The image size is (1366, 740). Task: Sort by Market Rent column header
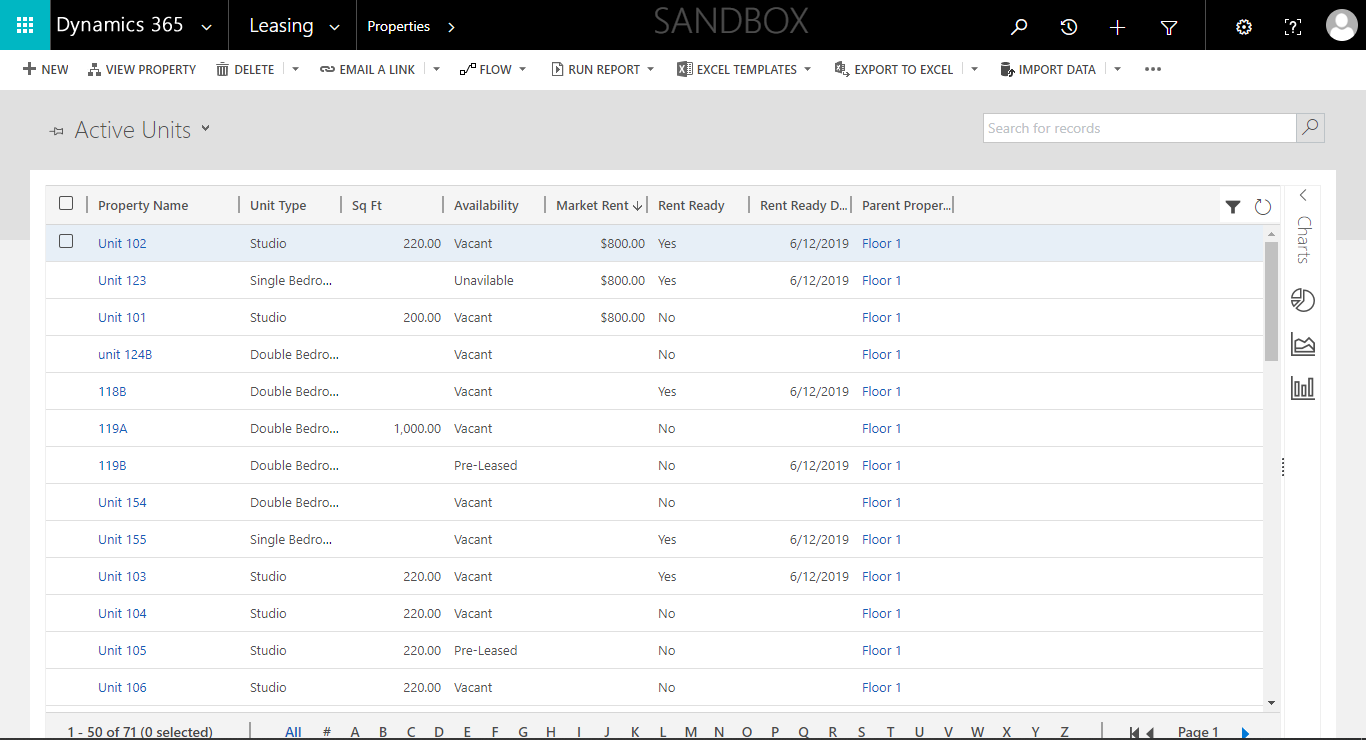[593, 205]
